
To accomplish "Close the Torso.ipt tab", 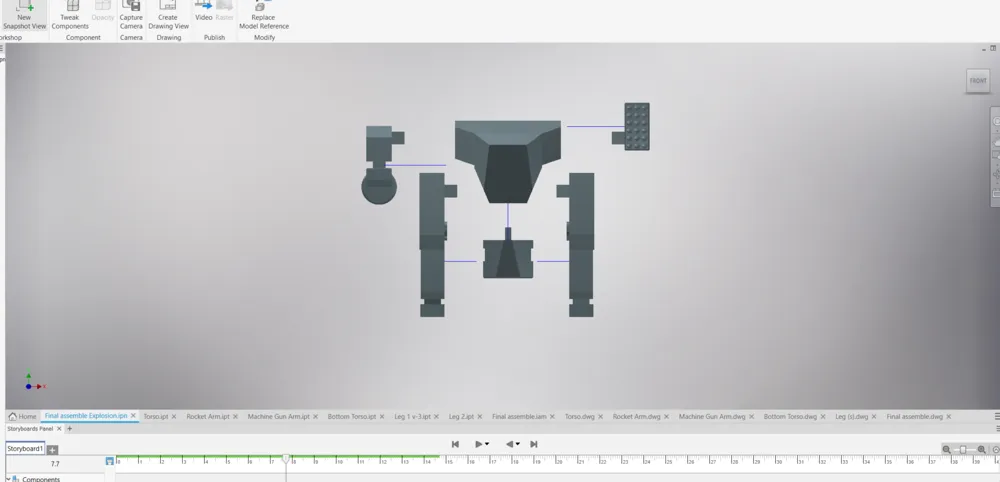I will click(x=173, y=416).
